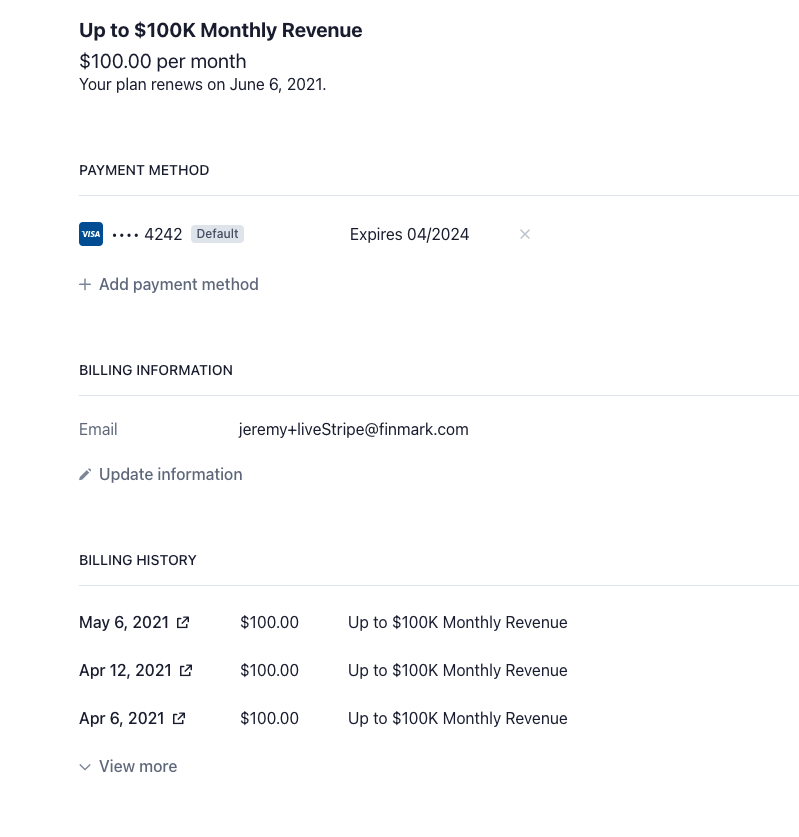Click the Expires 04/2024 text
Screen dimensions: 799x837
[409, 235]
